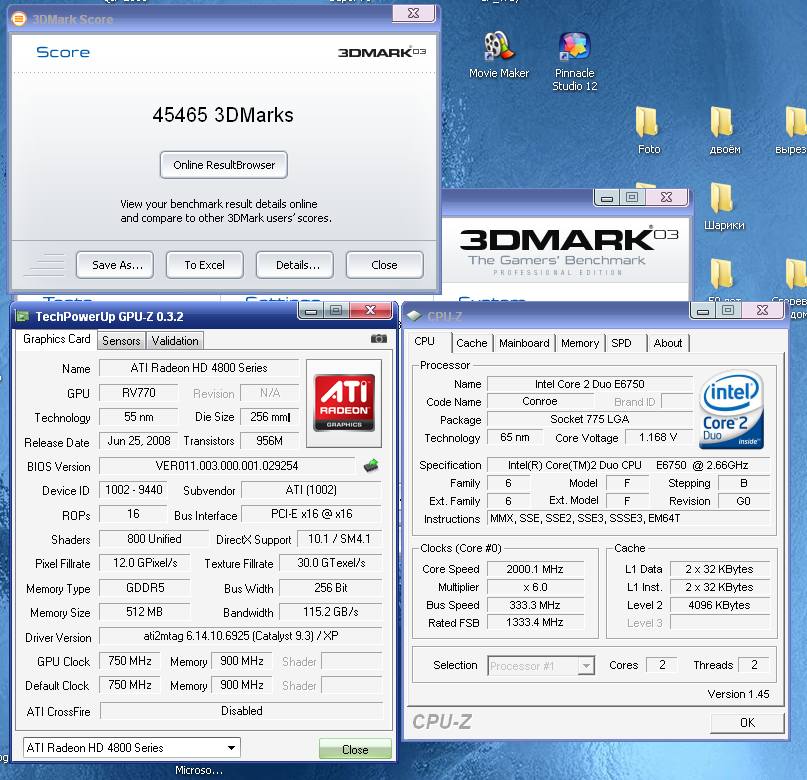Export score with To Excel button
Screen dimensions: 807x780
pos(205,265)
